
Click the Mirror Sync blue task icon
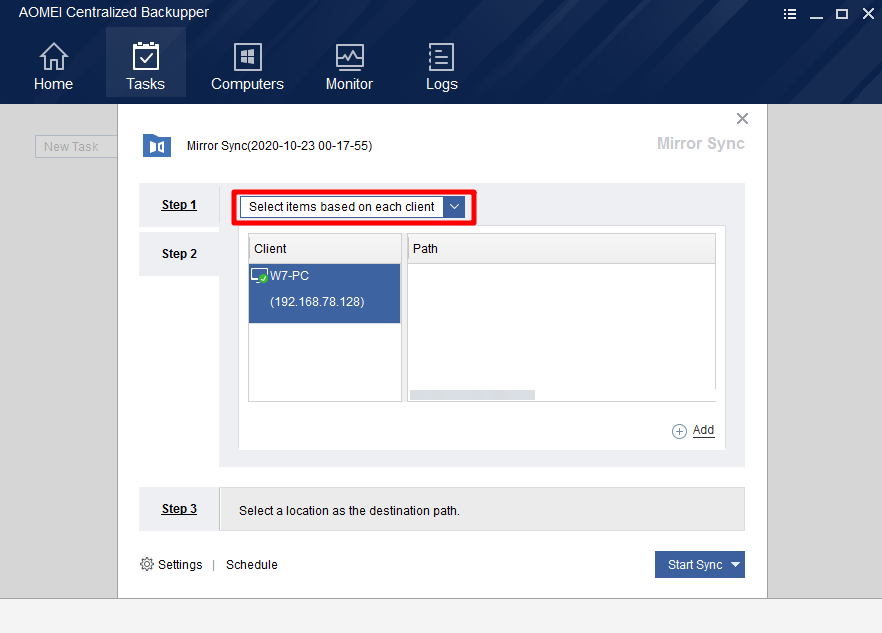(x=157, y=146)
